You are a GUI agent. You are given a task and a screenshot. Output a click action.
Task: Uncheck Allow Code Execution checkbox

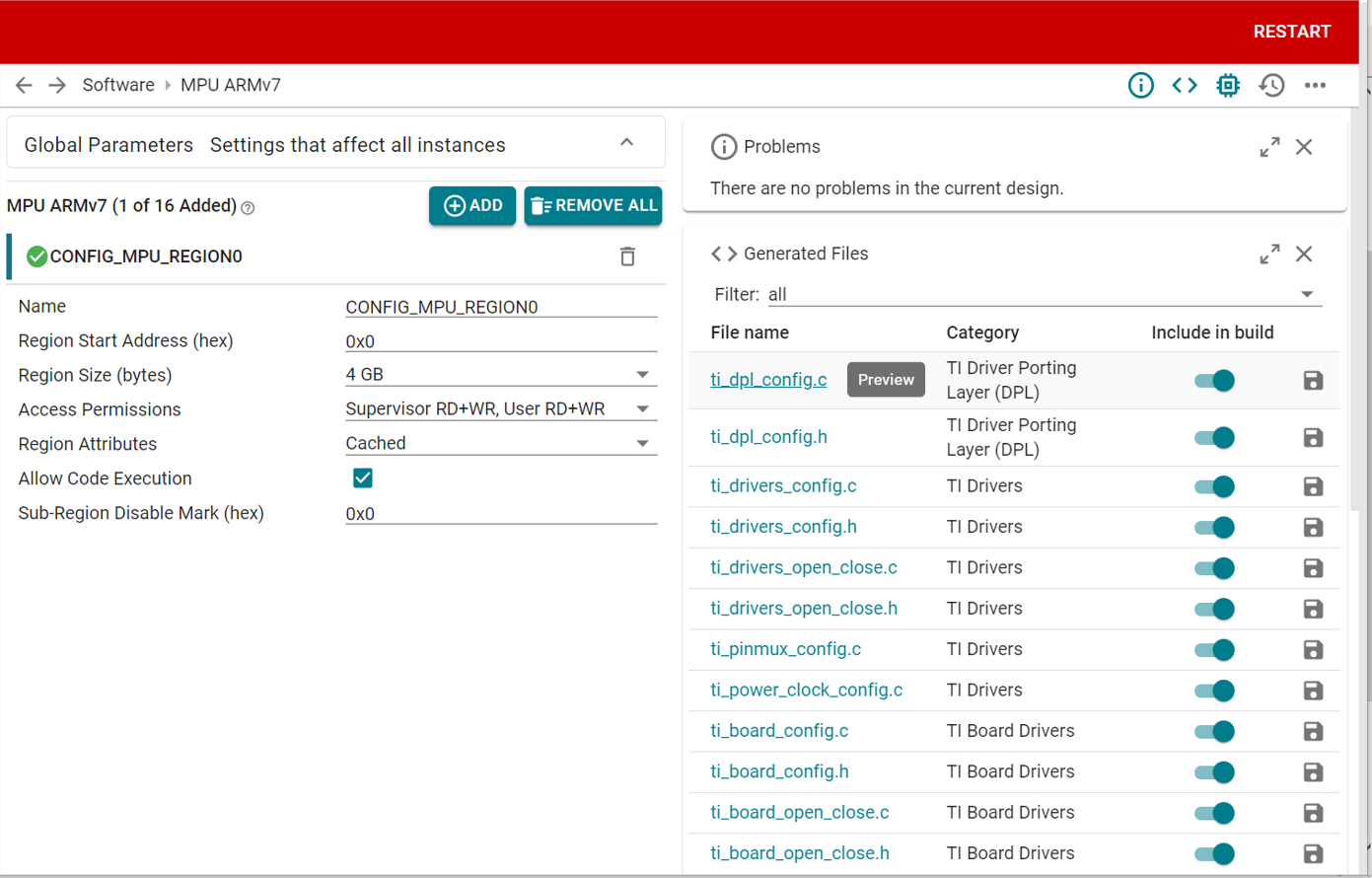click(x=363, y=478)
